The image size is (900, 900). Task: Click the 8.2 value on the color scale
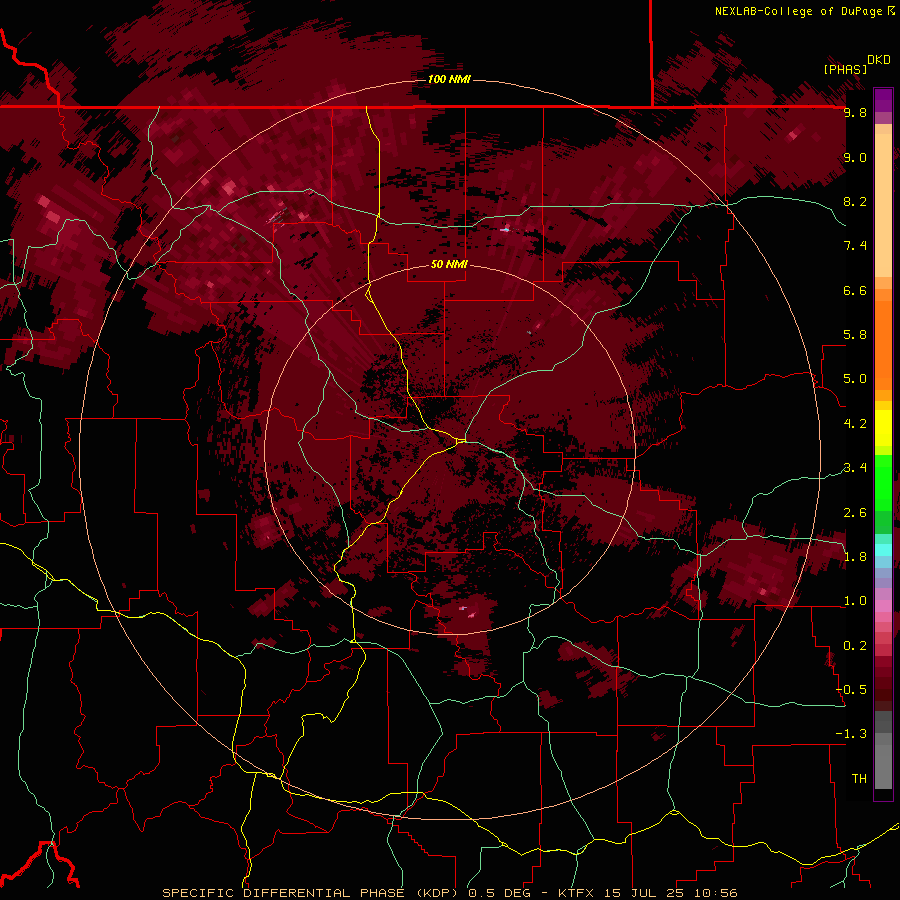(855, 201)
